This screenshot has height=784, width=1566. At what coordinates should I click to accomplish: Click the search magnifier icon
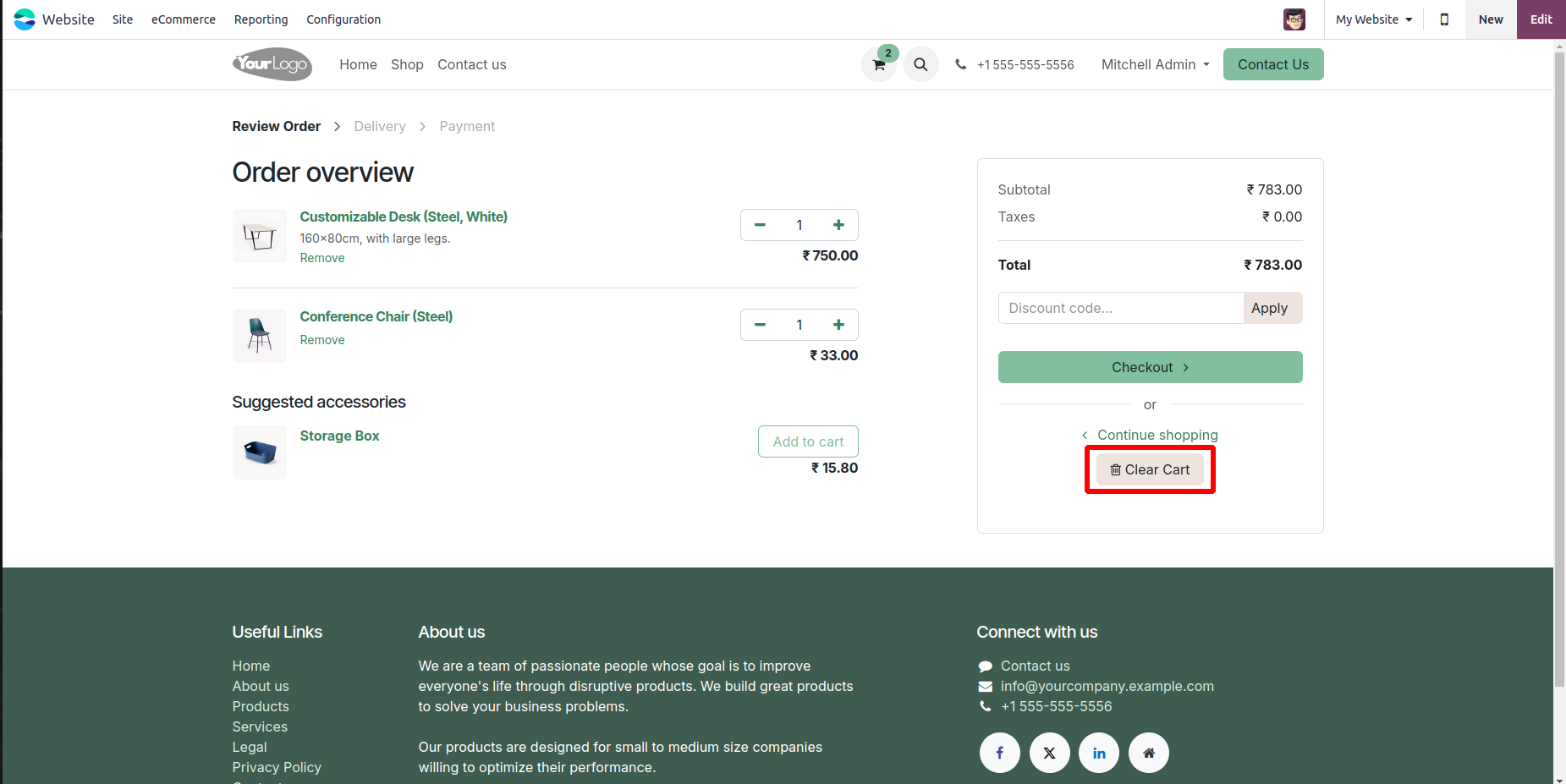click(920, 64)
